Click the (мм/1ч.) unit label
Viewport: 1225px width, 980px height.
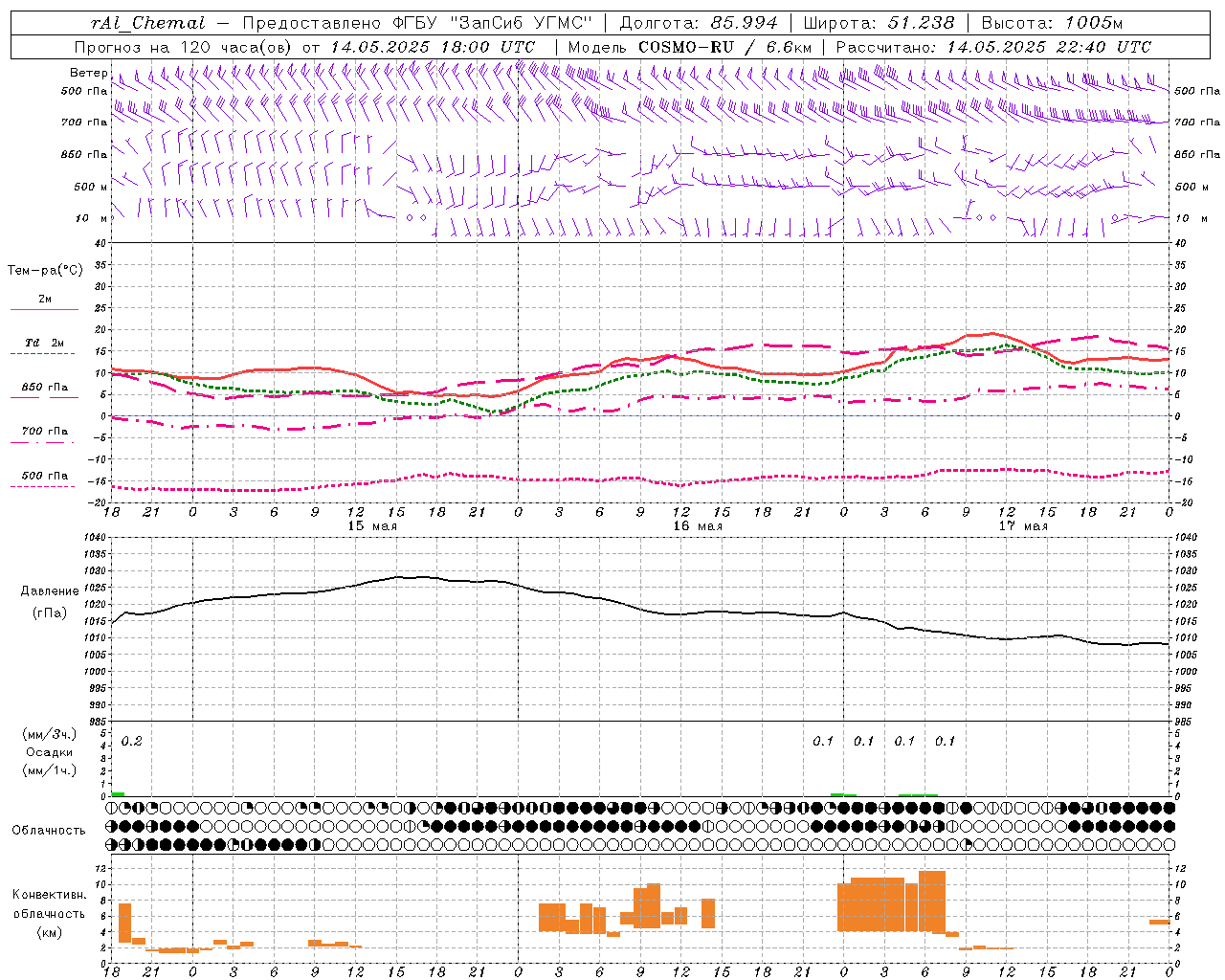[x=49, y=770]
